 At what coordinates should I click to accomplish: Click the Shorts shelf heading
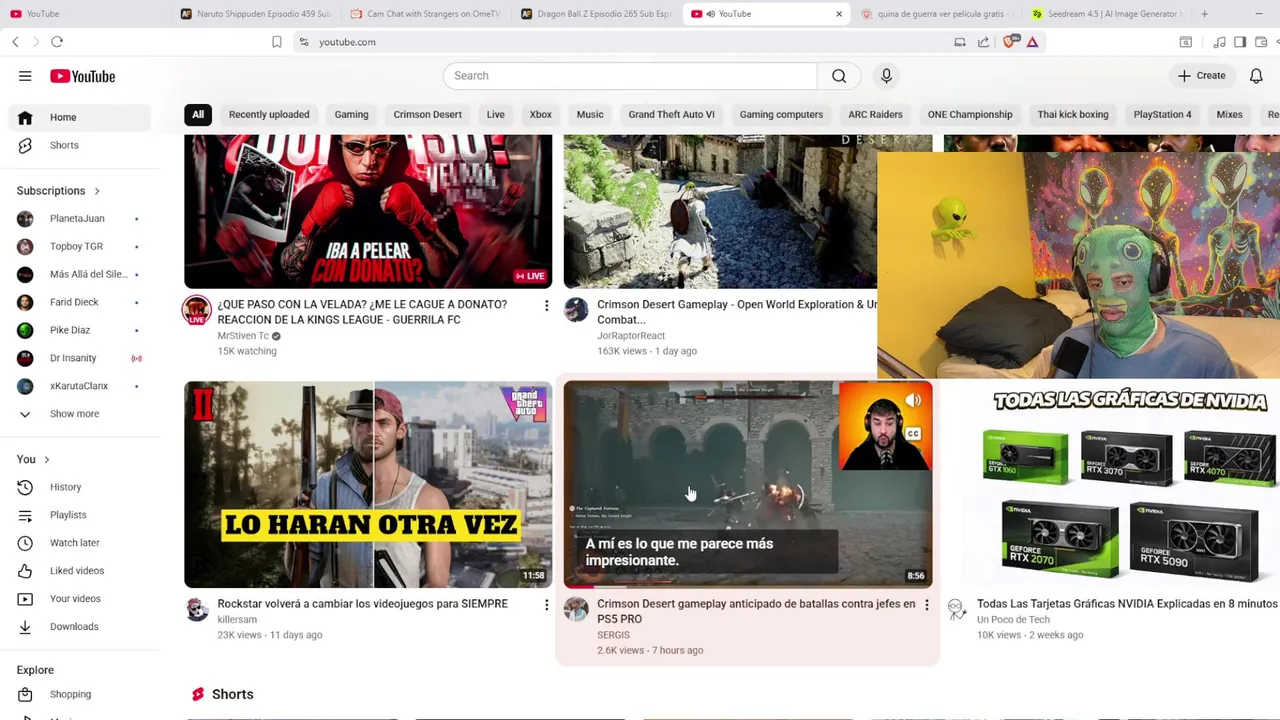pos(233,694)
